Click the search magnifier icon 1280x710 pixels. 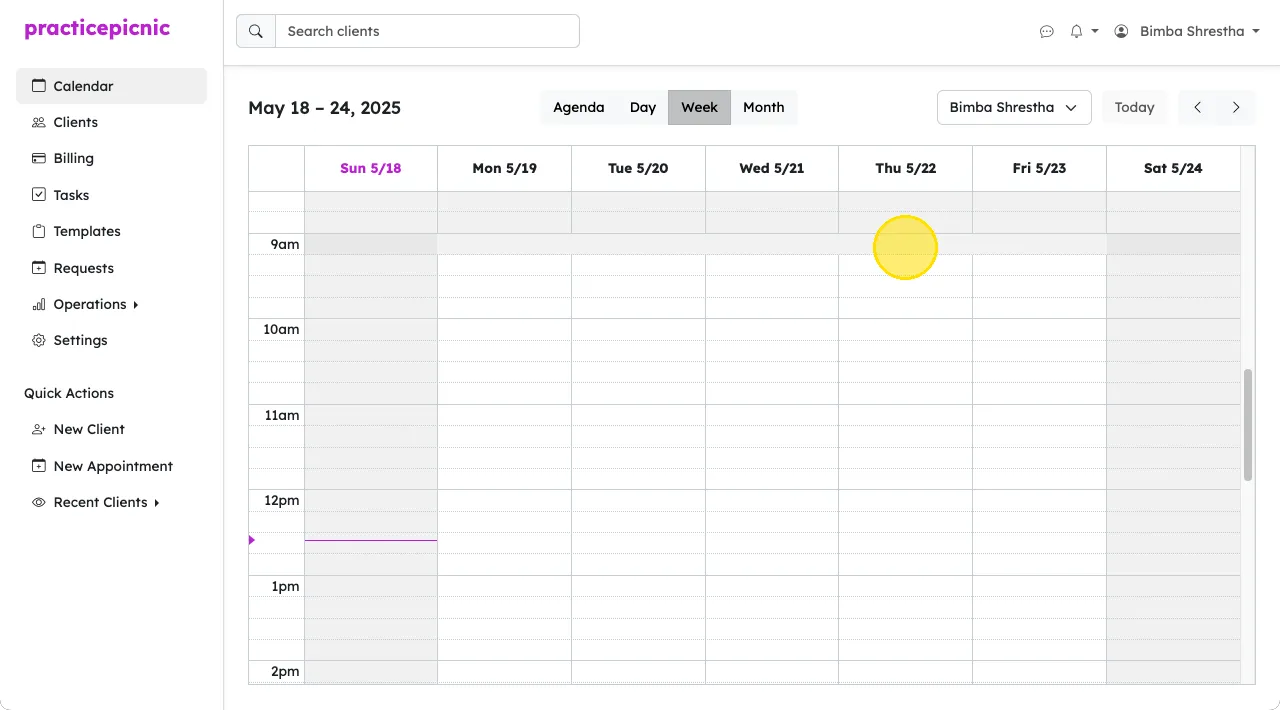point(256,31)
